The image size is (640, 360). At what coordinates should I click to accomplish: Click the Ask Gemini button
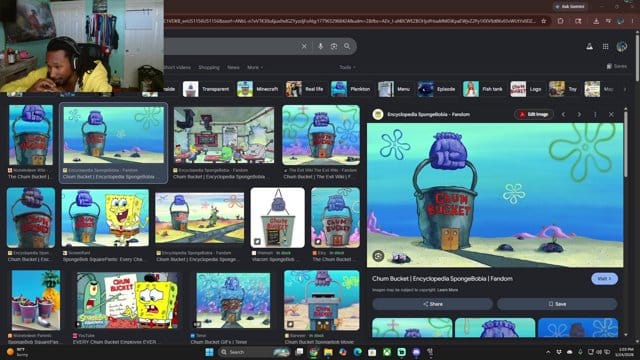coord(570,7)
